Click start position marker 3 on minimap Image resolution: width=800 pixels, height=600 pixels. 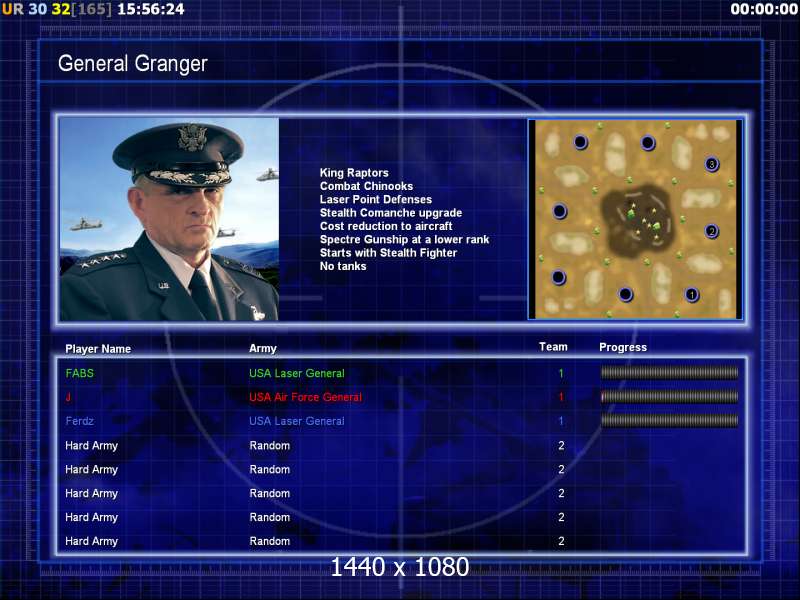tap(712, 164)
